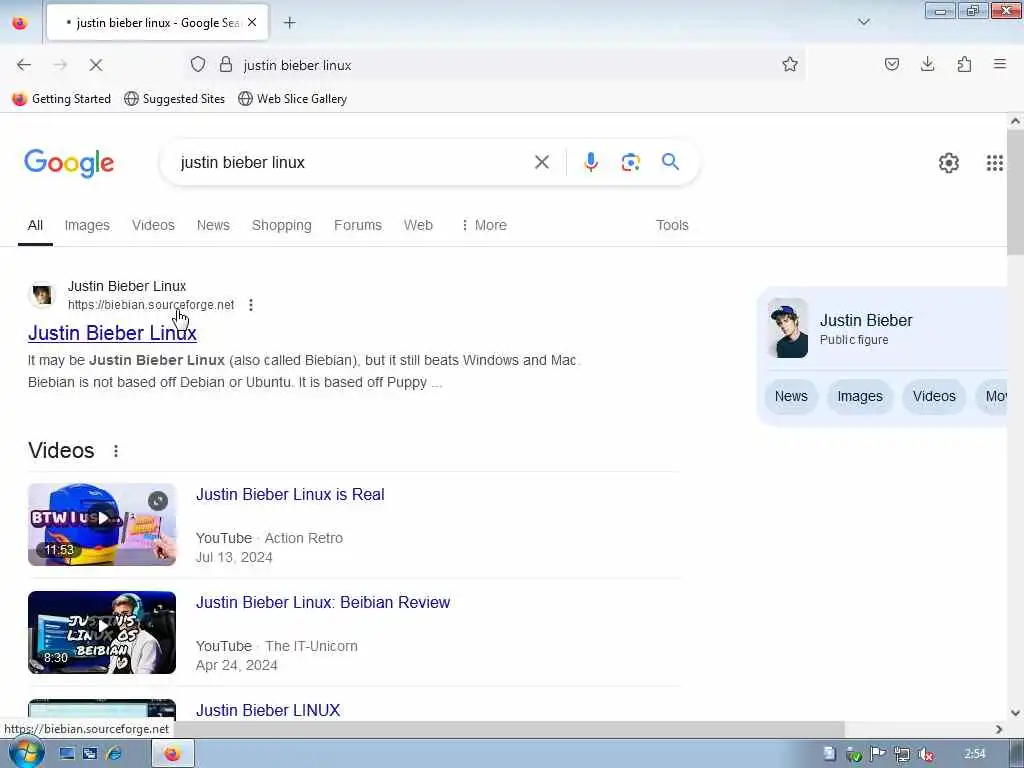Open the Windows Start menu
This screenshot has width=1024, height=768.
click(x=25, y=752)
